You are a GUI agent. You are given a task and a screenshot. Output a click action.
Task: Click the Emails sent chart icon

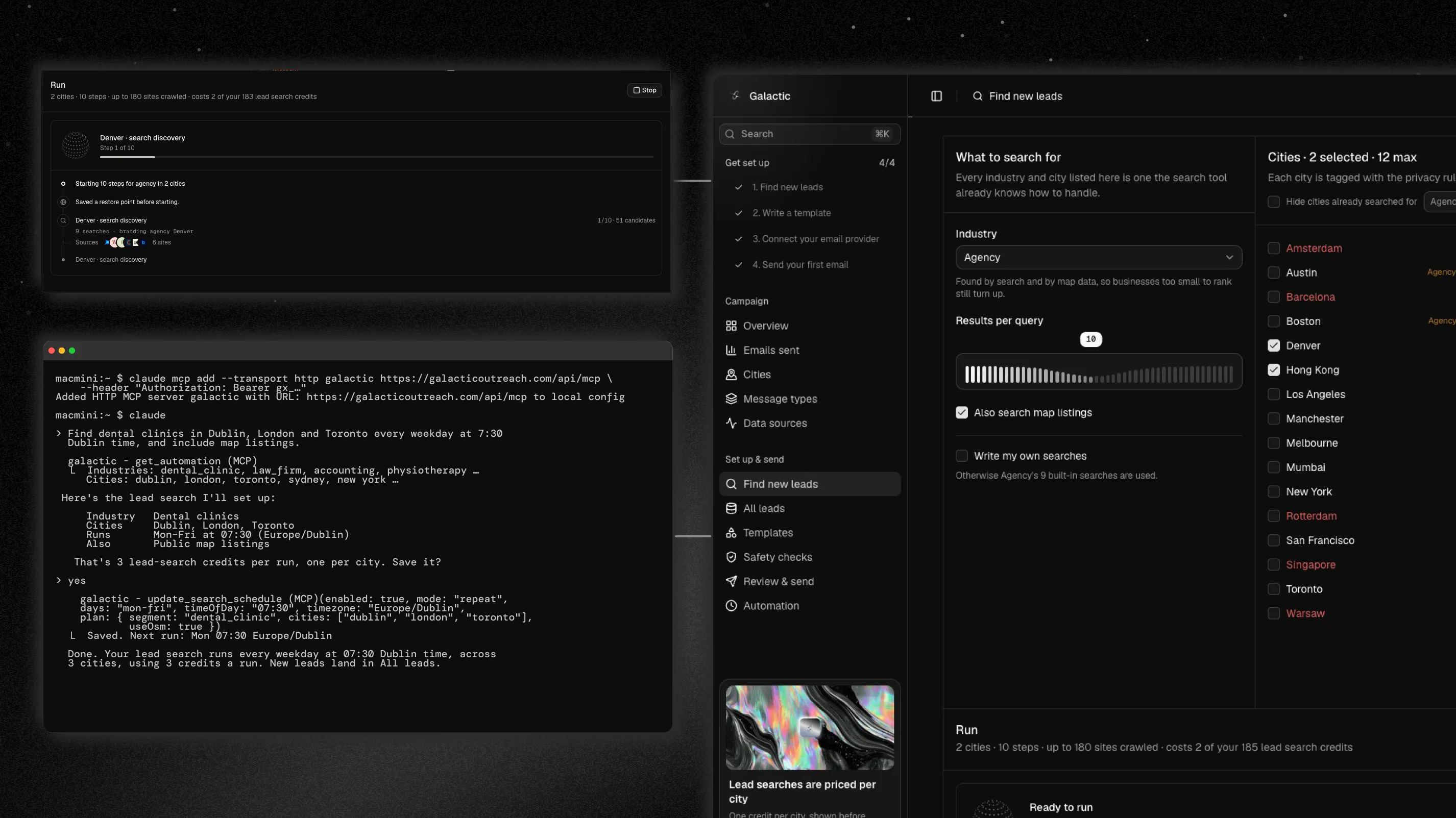click(731, 350)
